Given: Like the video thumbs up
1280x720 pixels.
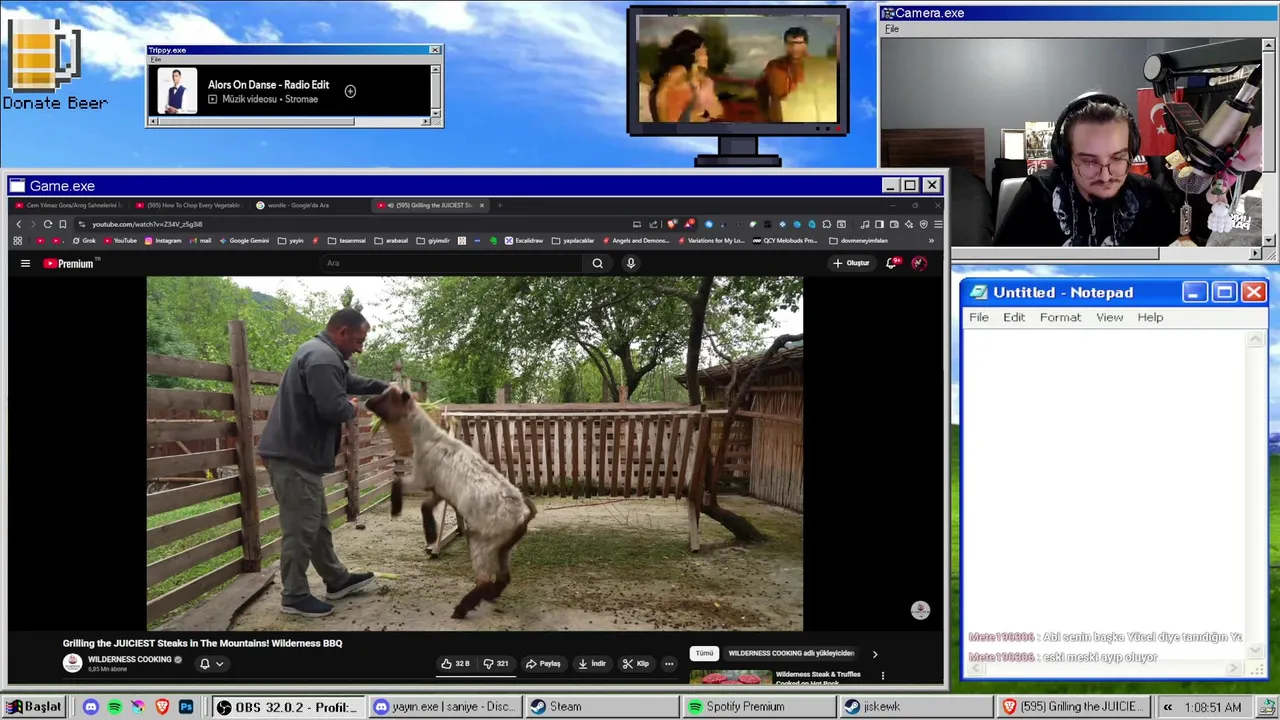Looking at the screenshot, I should 456,663.
